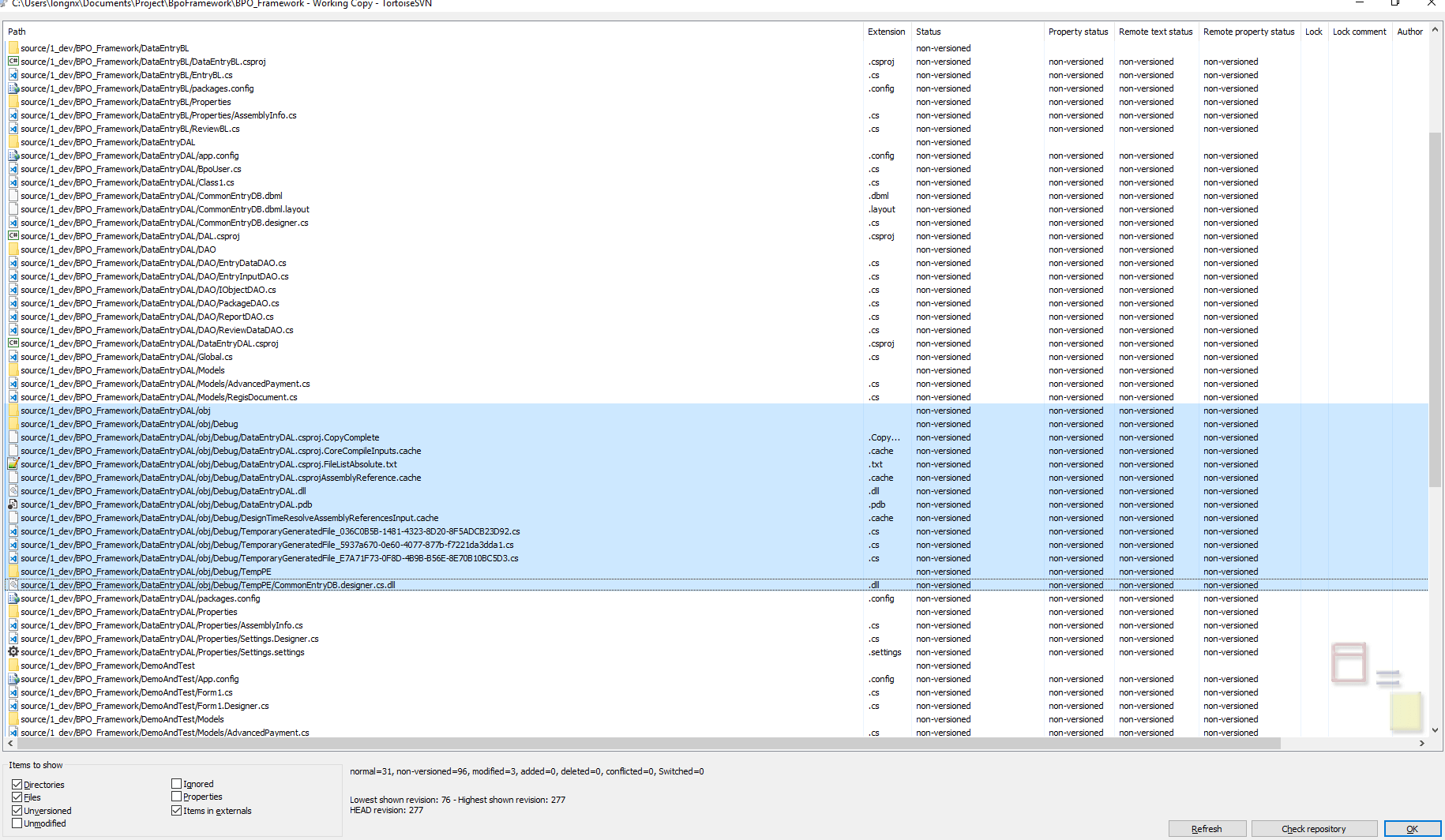Click the FileListAbsolute.txt file icon
1445x840 pixels.
tap(13, 464)
